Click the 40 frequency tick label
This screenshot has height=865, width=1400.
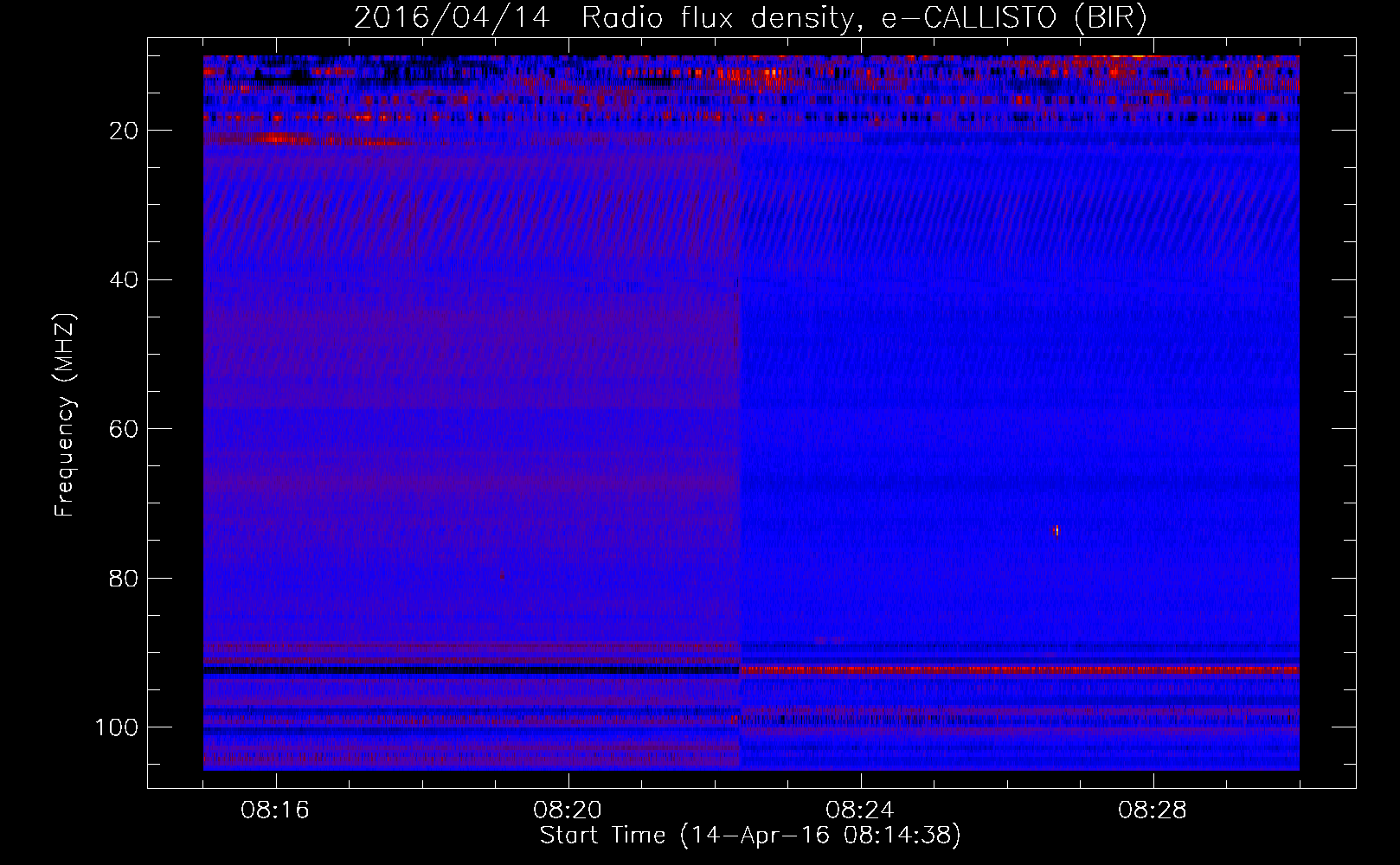(125, 280)
